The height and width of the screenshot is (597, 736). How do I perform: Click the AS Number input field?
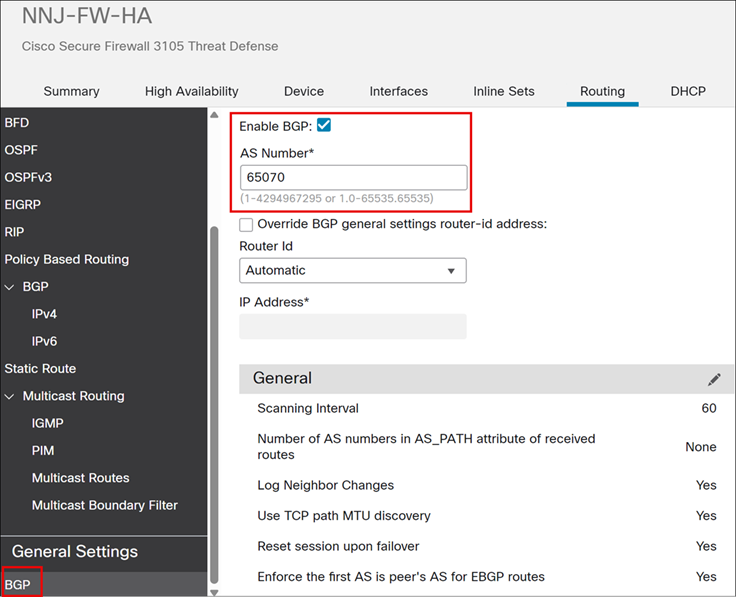coord(353,177)
